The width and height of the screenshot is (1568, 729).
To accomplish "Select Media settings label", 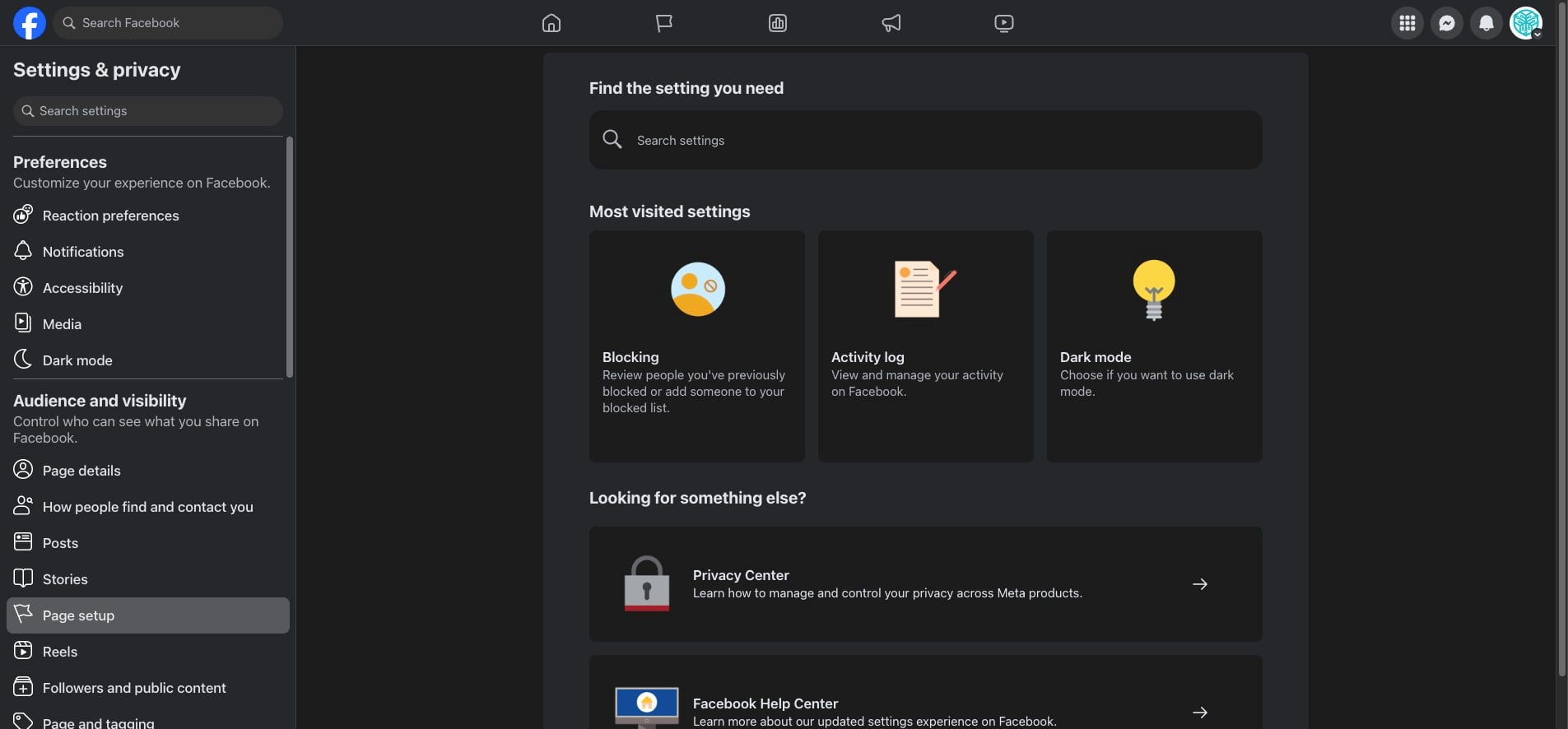I will click(62, 324).
